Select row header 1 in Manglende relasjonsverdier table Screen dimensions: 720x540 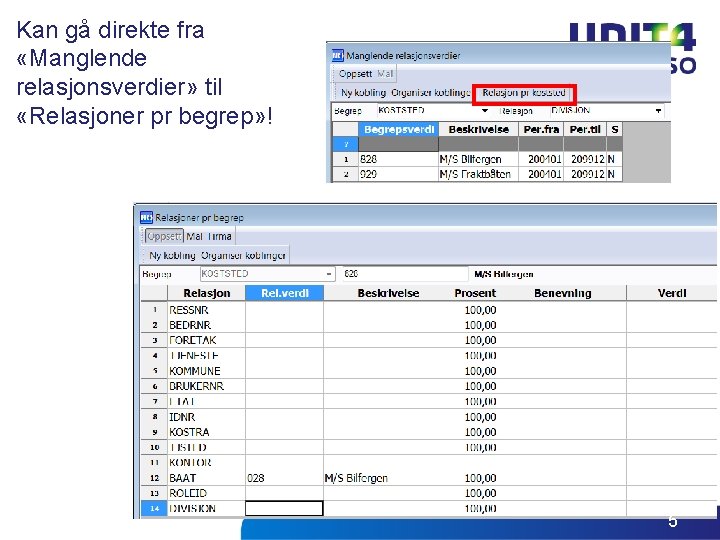346,159
